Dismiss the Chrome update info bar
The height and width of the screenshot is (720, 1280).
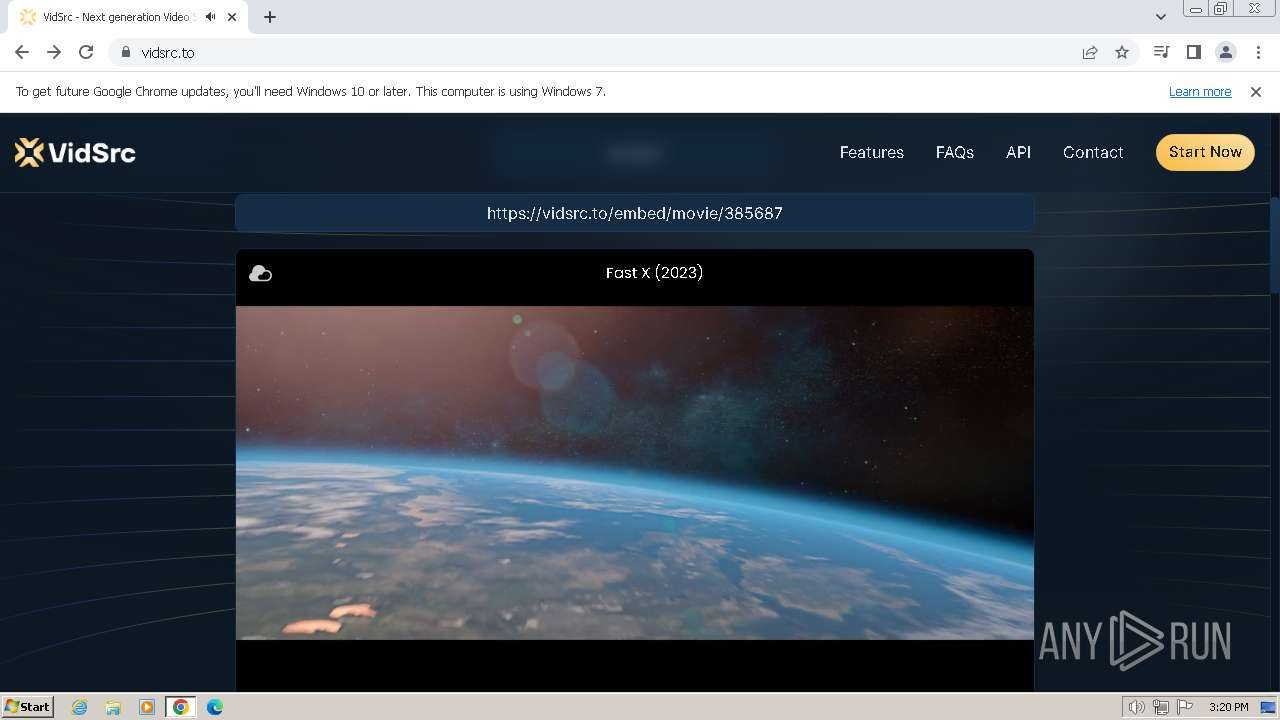click(x=1256, y=91)
